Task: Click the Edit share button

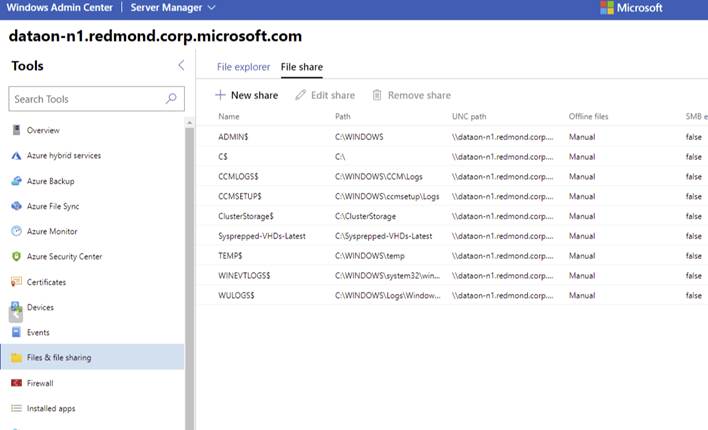Action: (325, 95)
